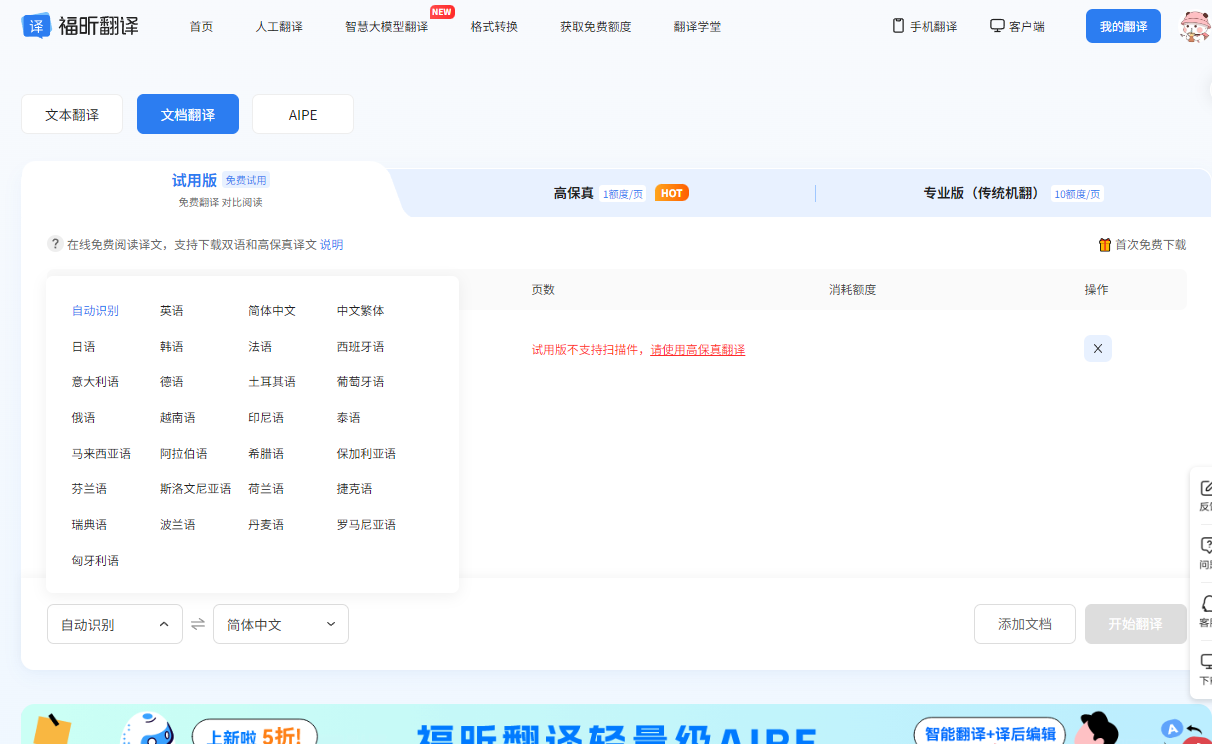Click the monitor icon beside 客户端
Image resolution: width=1212 pixels, height=744 pixels.
[995, 26]
